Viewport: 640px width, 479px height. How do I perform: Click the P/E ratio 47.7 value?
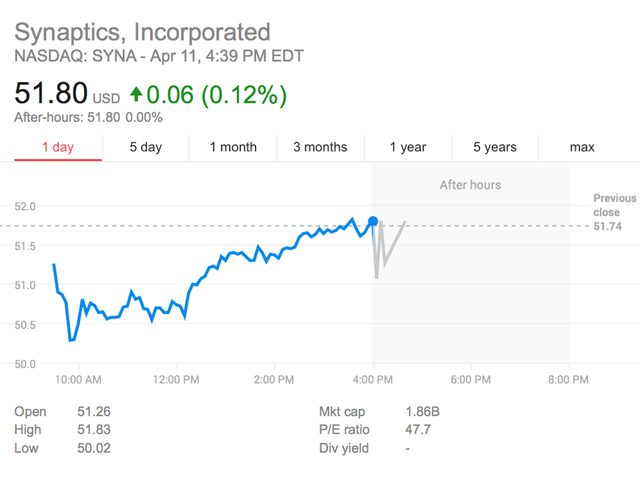pos(419,430)
